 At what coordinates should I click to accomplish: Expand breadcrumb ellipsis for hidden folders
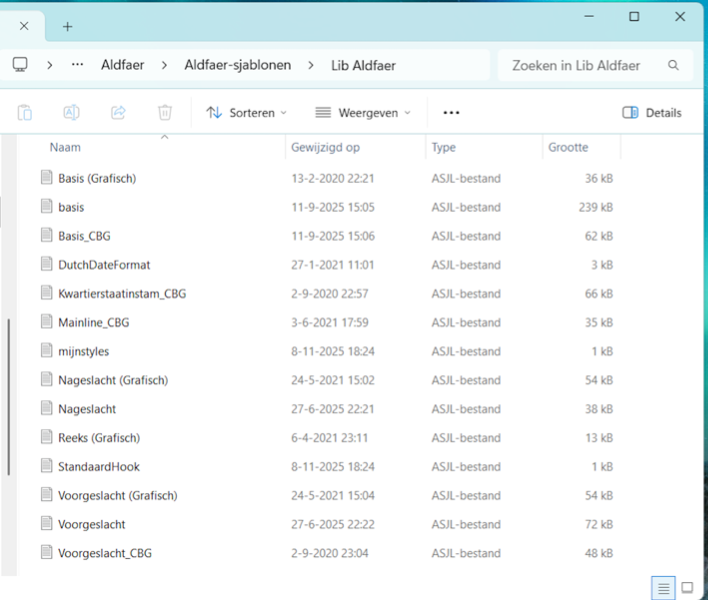coord(77,65)
